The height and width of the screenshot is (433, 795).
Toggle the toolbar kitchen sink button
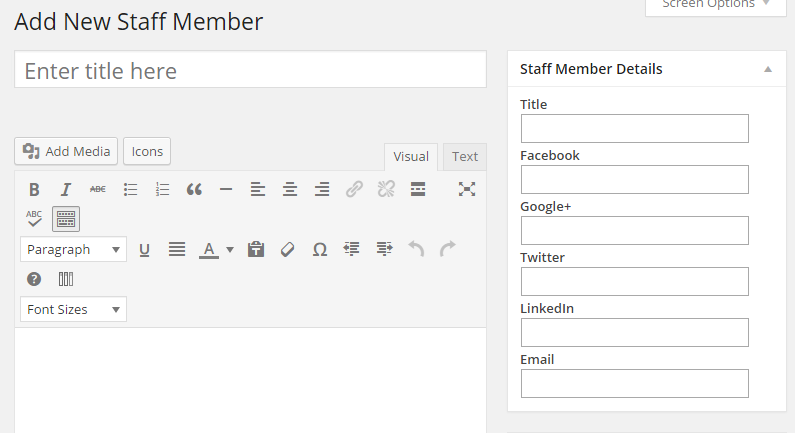coord(66,219)
